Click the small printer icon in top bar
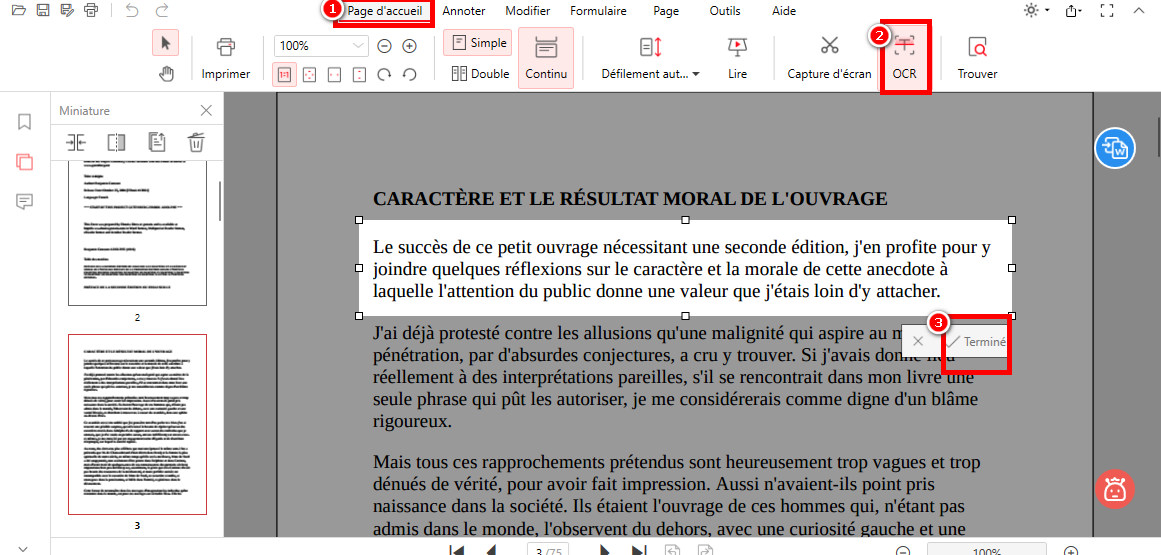1161x555 pixels. coord(91,10)
